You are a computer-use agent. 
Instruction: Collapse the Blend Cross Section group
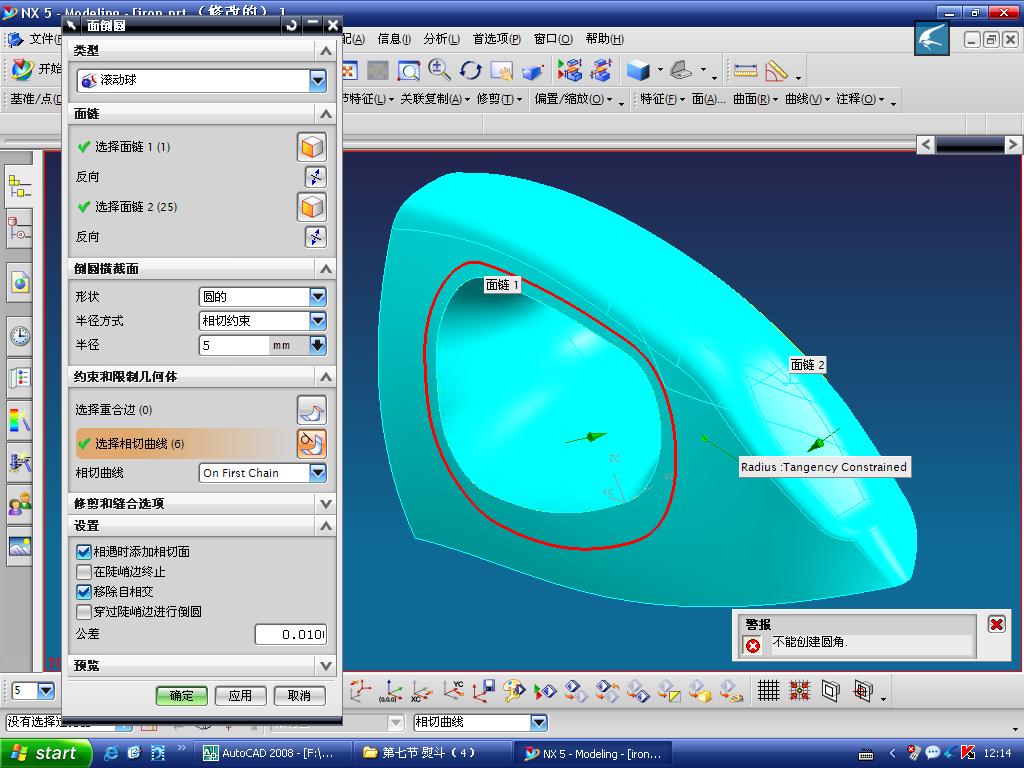pyautogui.click(x=326, y=268)
